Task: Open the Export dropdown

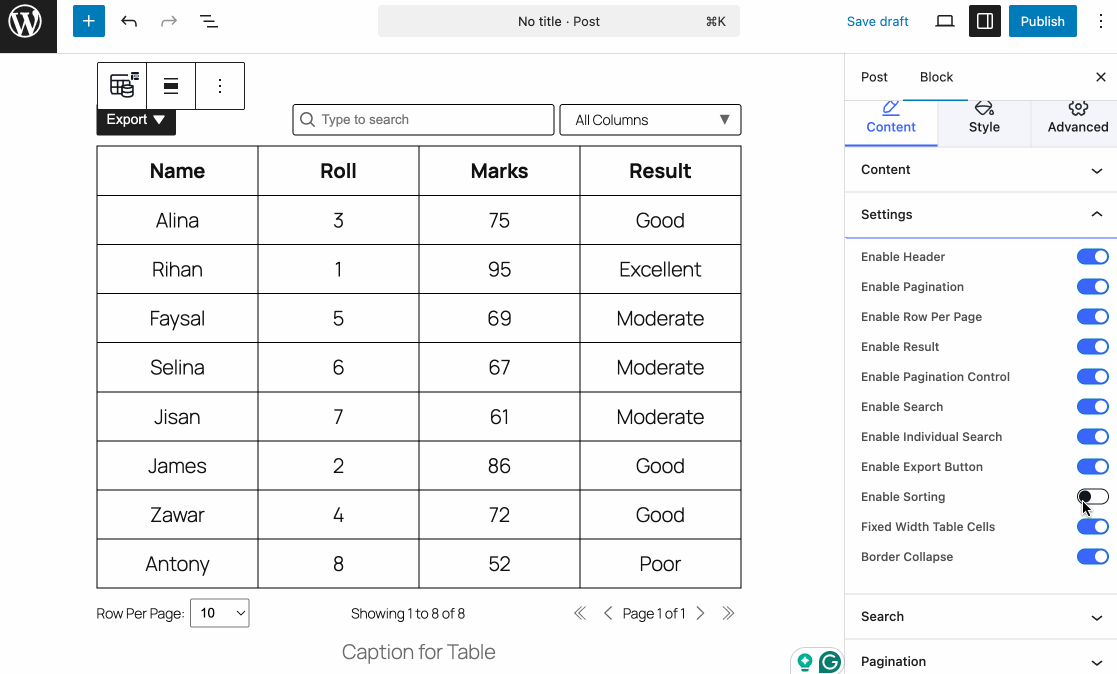Action: click(135, 119)
